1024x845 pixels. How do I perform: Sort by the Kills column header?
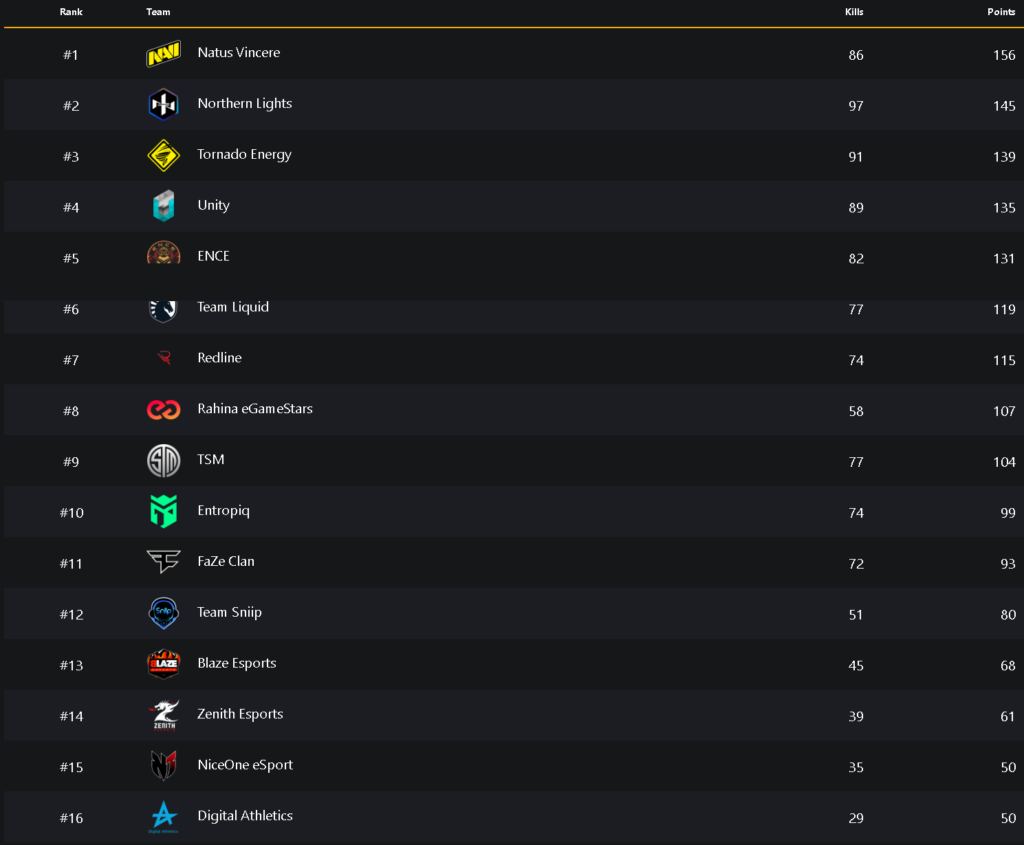pyautogui.click(x=854, y=12)
